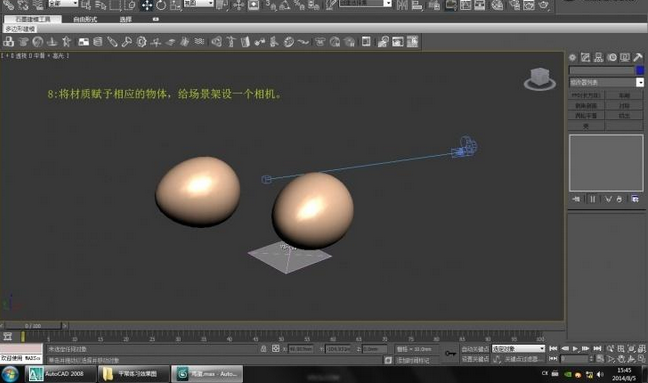Toggle Keyboard Shortcut Override
The height and width of the screenshot is (383, 648).
point(253,5)
